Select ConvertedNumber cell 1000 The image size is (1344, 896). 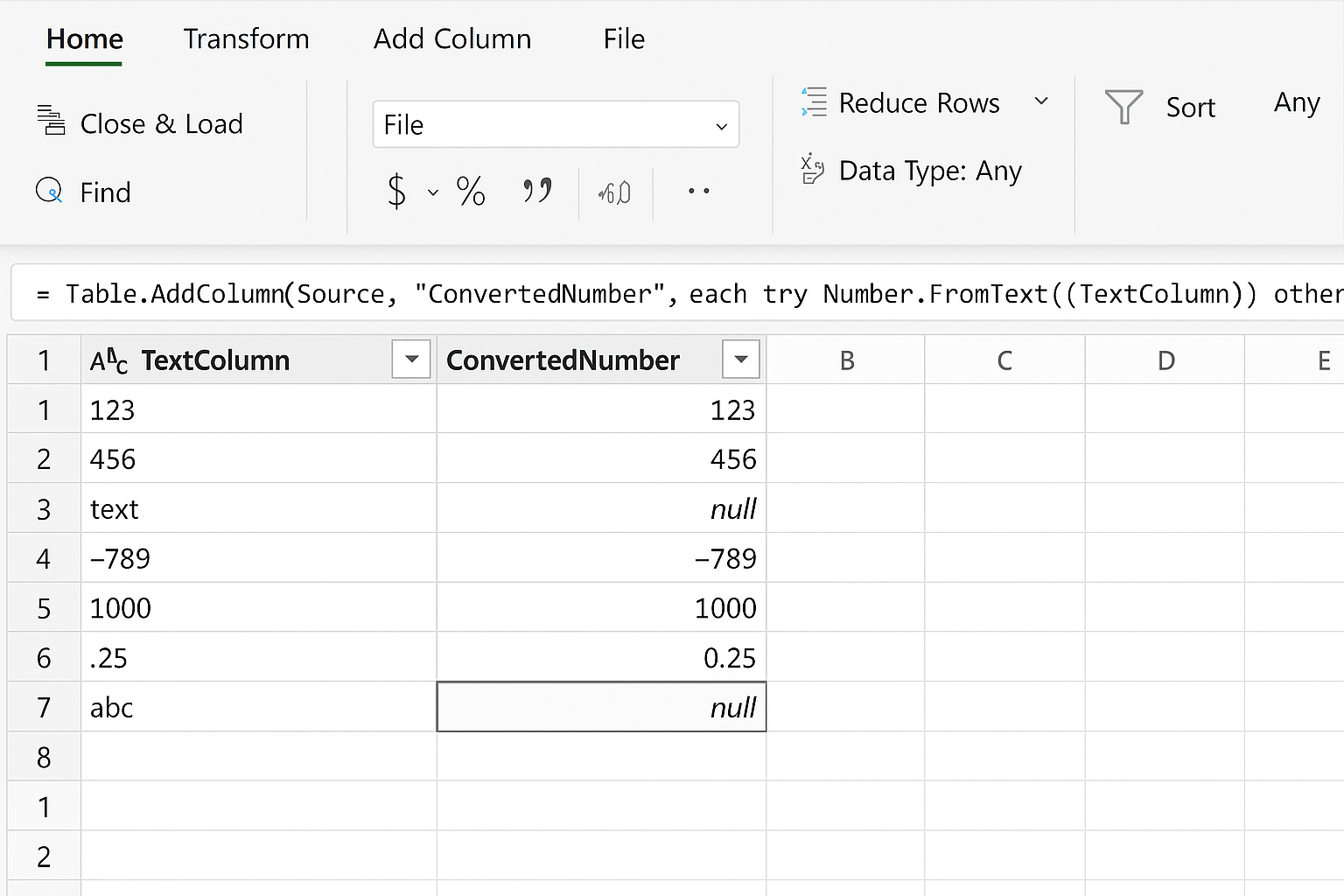click(x=602, y=607)
